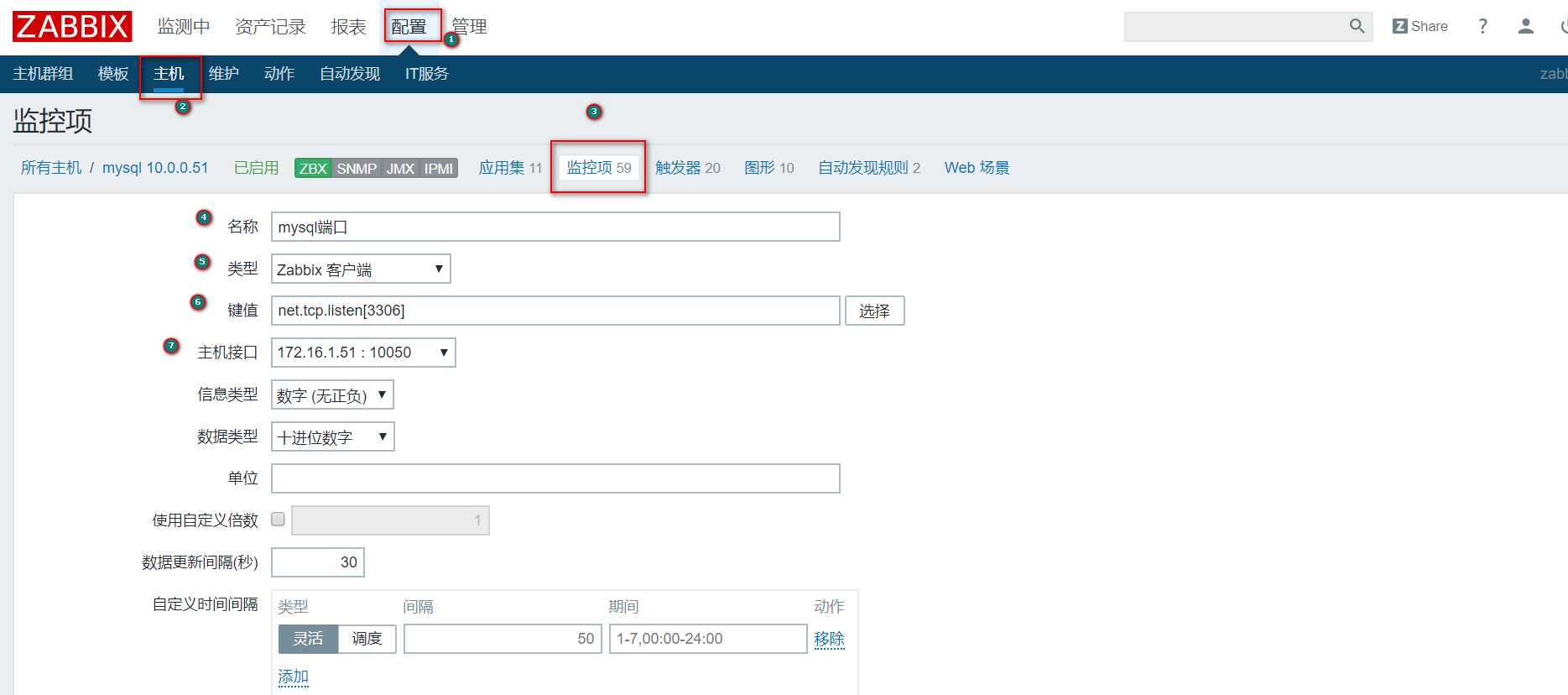The width and height of the screenshot is (1568, 695).
Task: Go to 自动发现 submenu
Action: coord(350,74)
